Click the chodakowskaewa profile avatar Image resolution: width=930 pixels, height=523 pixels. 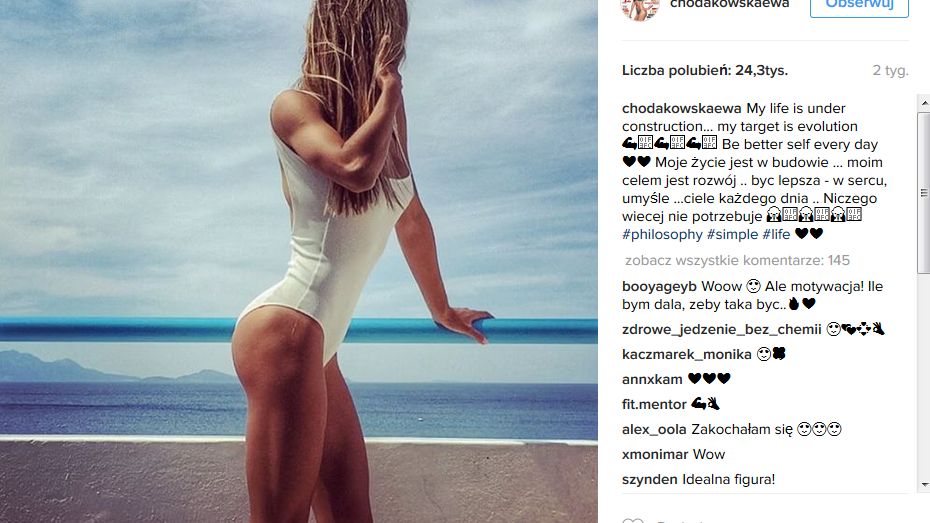pyautogui.click(x=640, y=9)
